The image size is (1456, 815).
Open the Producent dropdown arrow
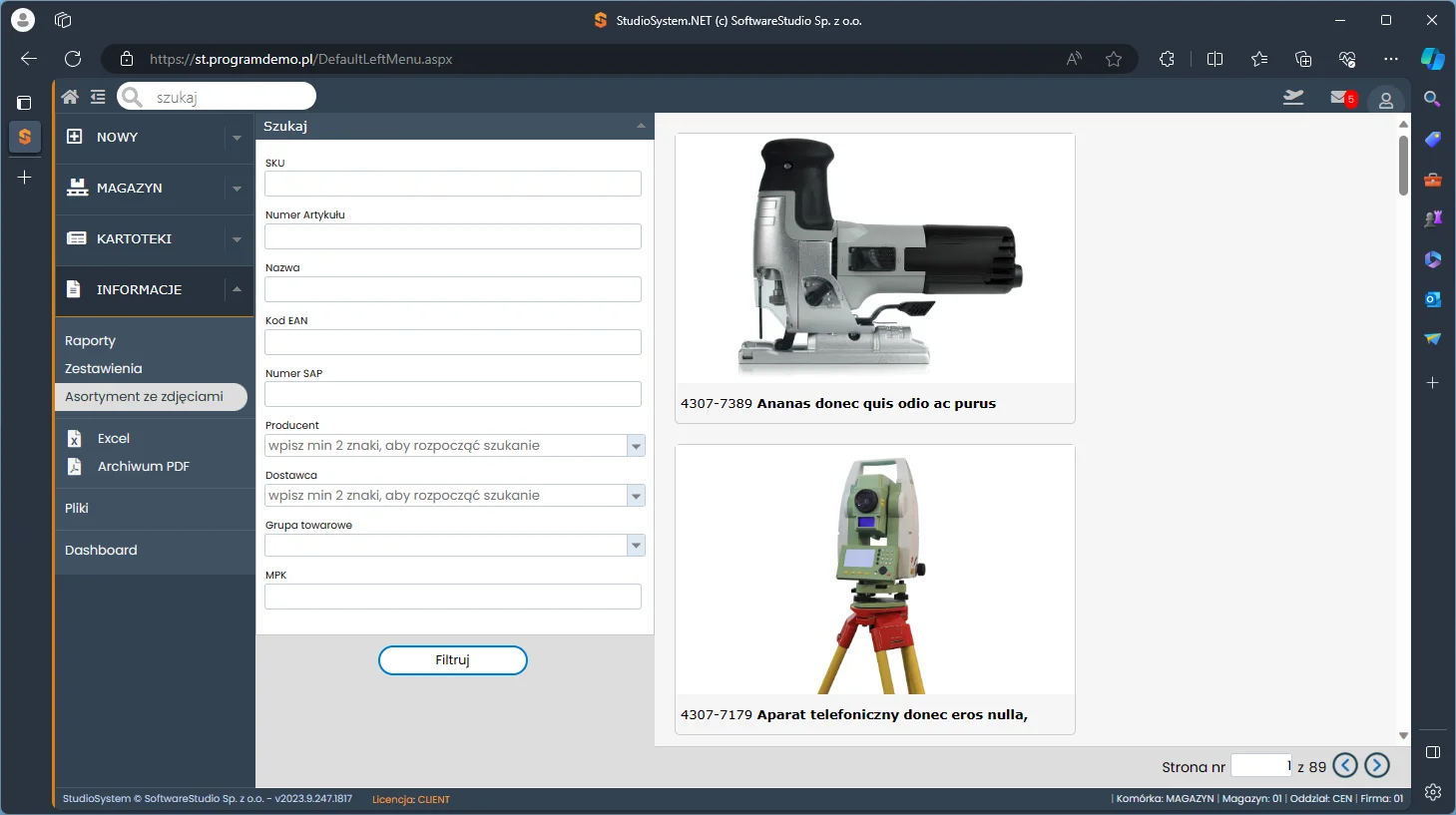(x=636, y=446)
